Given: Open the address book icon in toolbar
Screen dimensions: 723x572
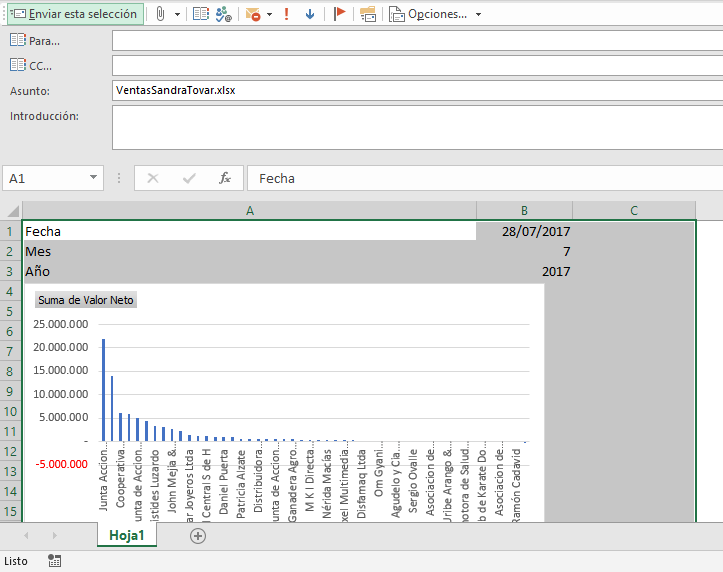Looking at the screenshot, I should [201, 14].
